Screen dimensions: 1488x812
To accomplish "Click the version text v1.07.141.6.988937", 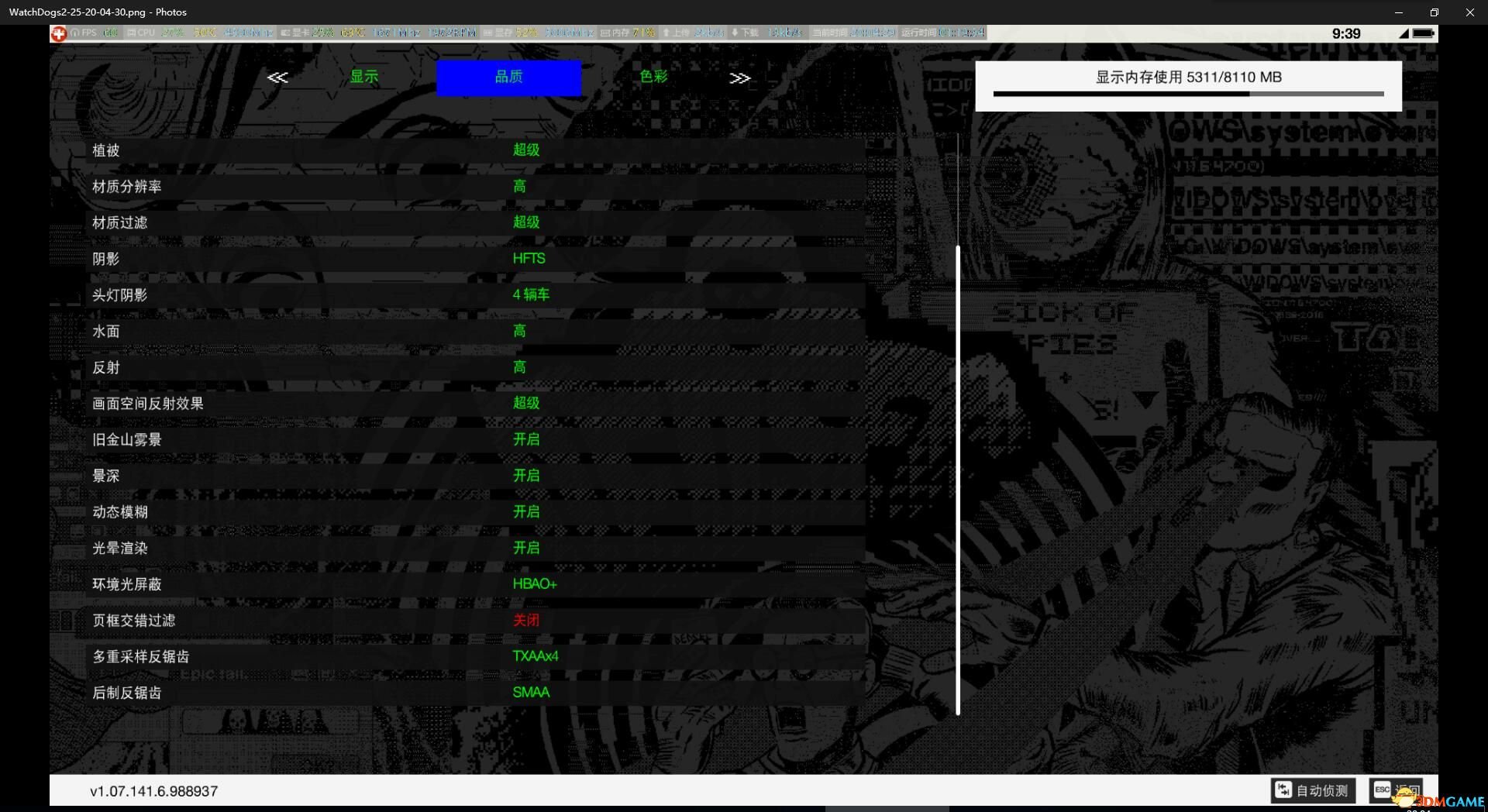I will click(x=154, y=791).
